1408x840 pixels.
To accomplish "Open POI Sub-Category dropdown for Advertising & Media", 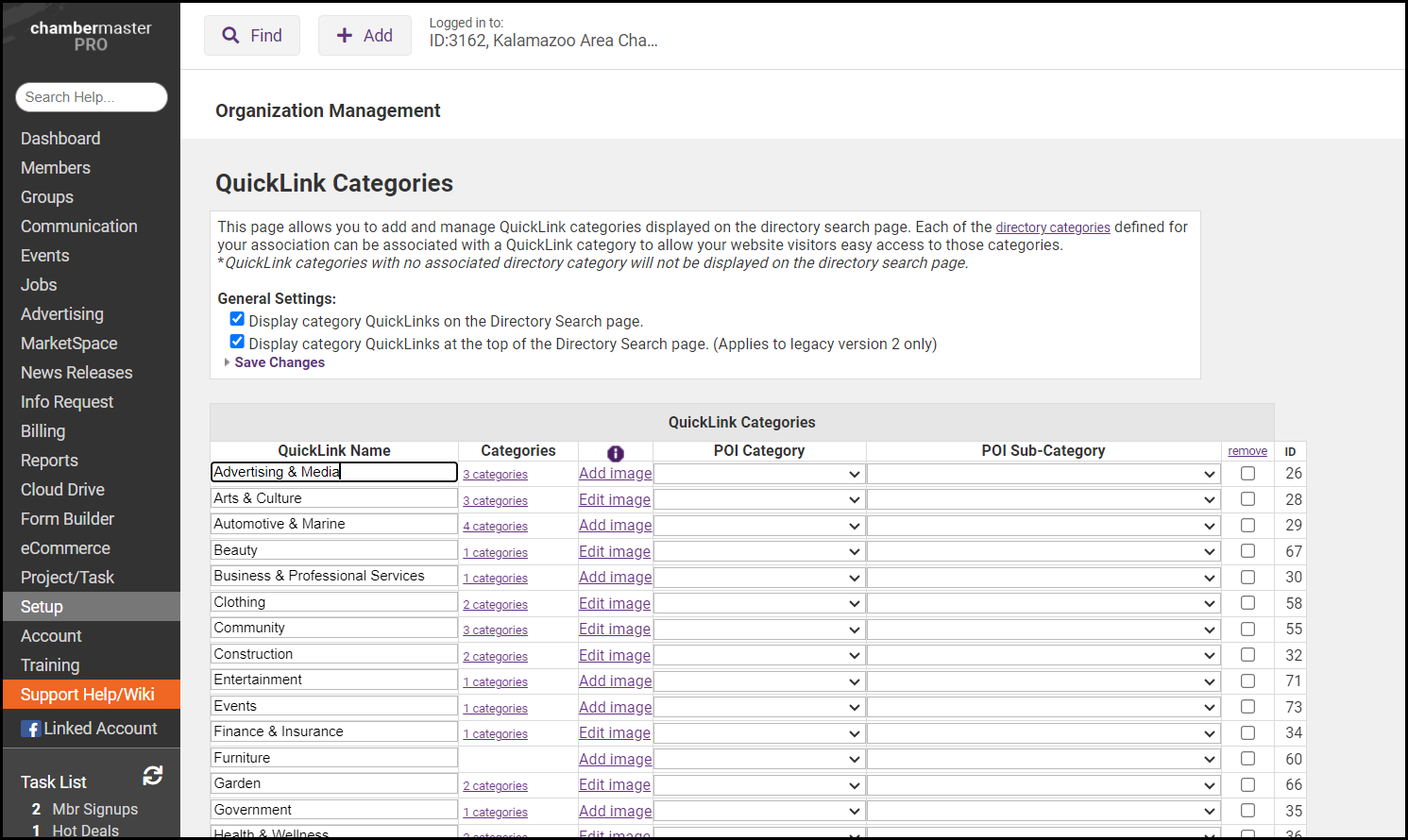I will coord(1043,474).
